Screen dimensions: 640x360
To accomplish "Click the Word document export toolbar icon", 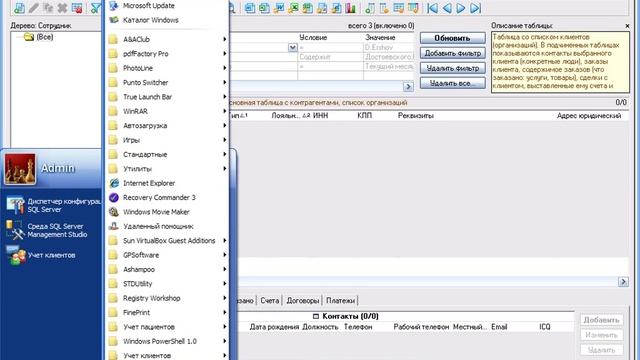I will [250, 8].
